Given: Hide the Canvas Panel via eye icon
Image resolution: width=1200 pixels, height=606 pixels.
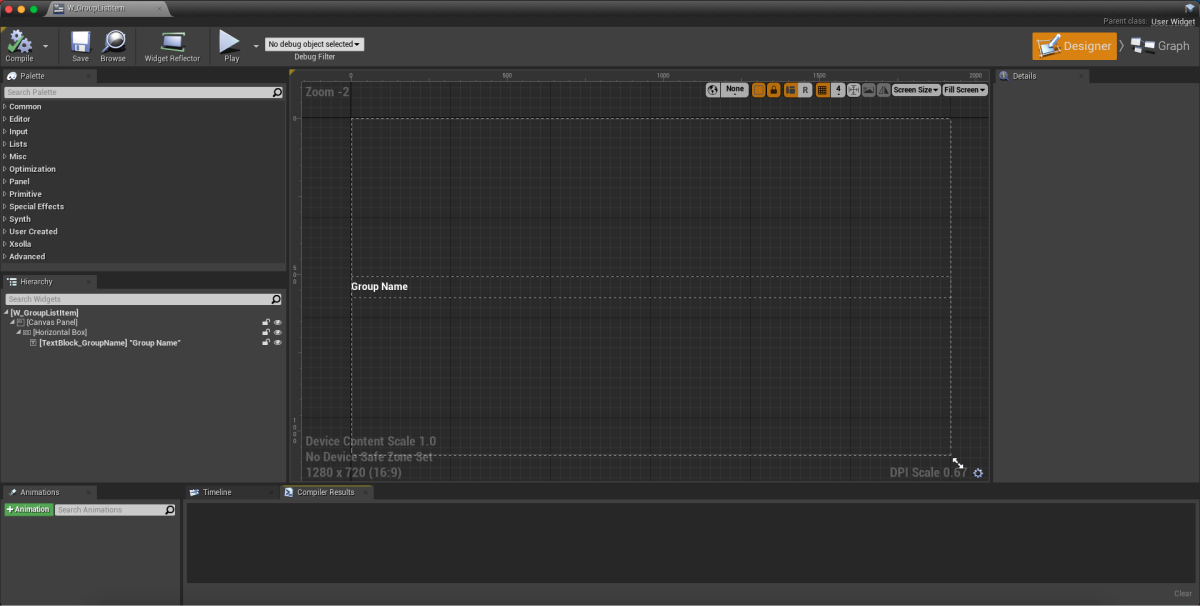Looking at the screenshot, I should (x=278, y=322).
